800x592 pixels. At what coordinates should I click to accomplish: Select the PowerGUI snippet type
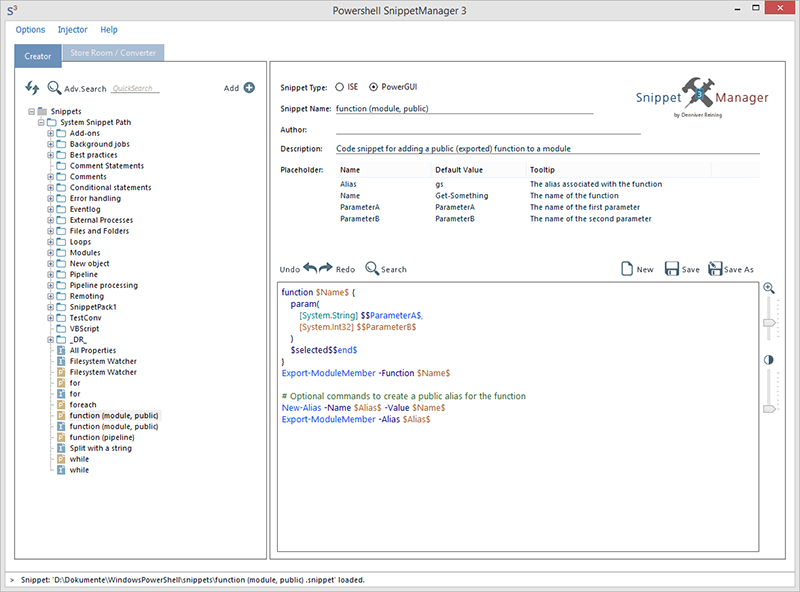point(373,87)
